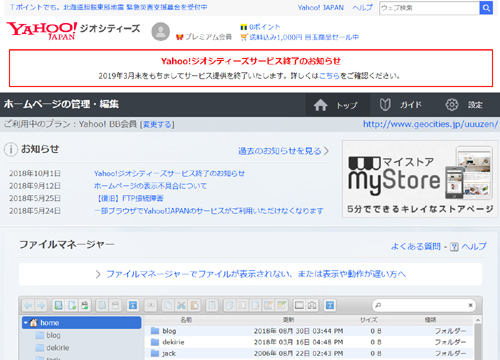The height and width of the screenshot is (360, 500).
Task: Open 一部ブラウザでYahoo!JAPAN news link
Action: [x=209, y=211]
